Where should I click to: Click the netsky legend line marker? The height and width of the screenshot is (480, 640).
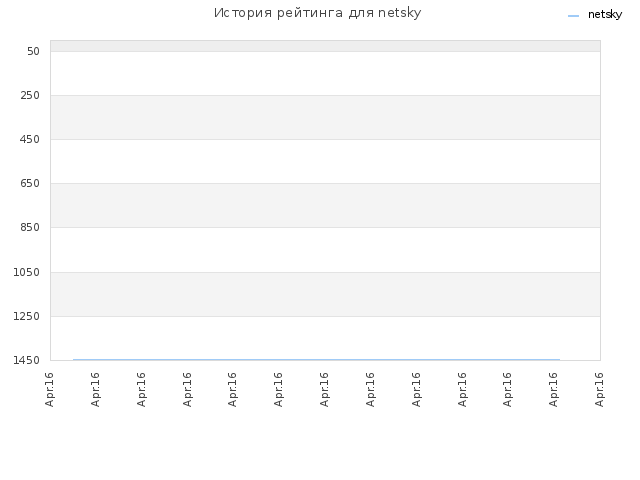(x=573, y=16)
